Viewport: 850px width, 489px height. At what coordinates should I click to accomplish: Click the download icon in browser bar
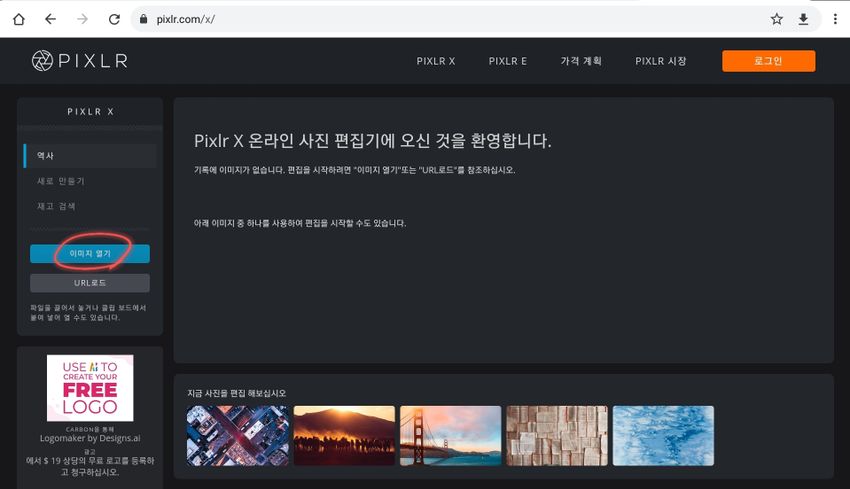[x=803, y=20]
